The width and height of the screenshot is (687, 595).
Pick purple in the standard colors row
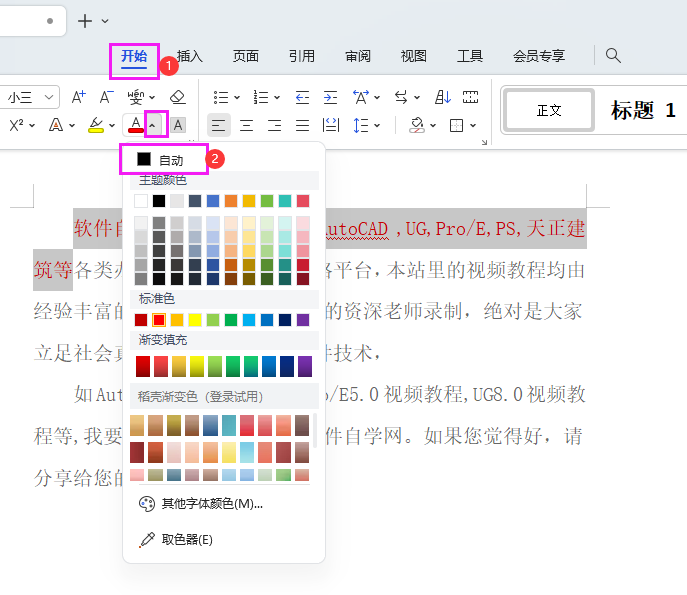303,320
